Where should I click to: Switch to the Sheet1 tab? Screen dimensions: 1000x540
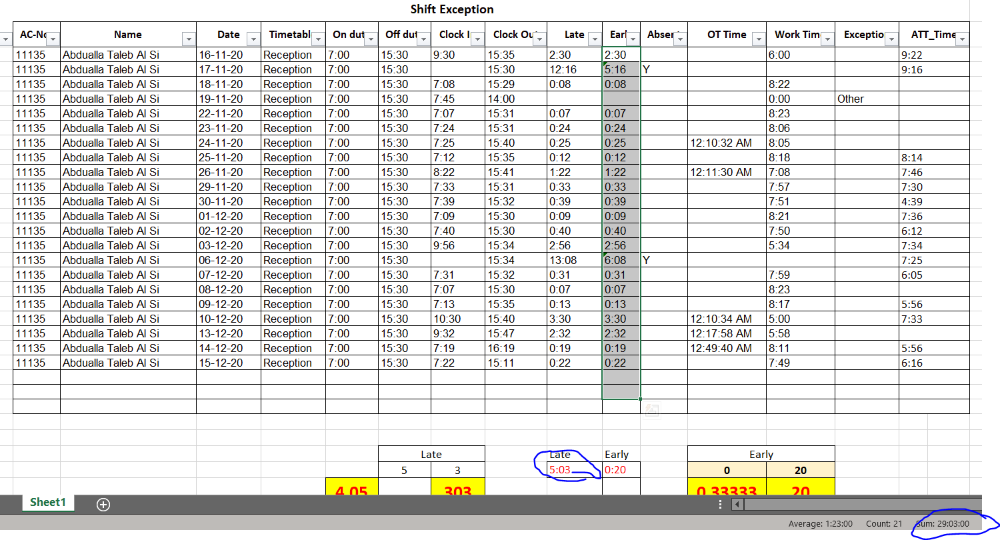coord(47,503)
